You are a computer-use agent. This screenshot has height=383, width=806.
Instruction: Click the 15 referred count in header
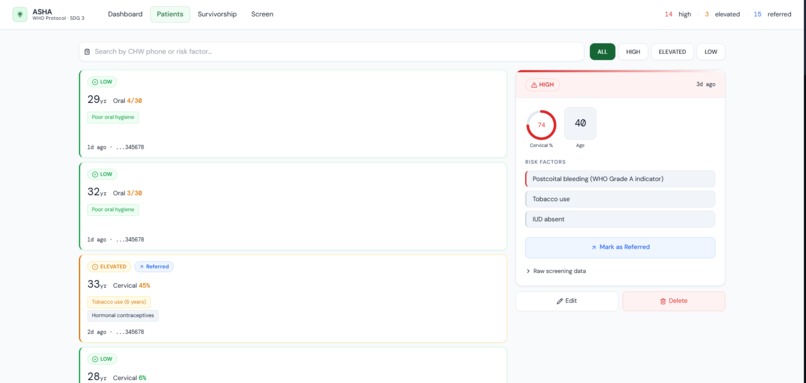pyautogui.click(x=772, y=14)
